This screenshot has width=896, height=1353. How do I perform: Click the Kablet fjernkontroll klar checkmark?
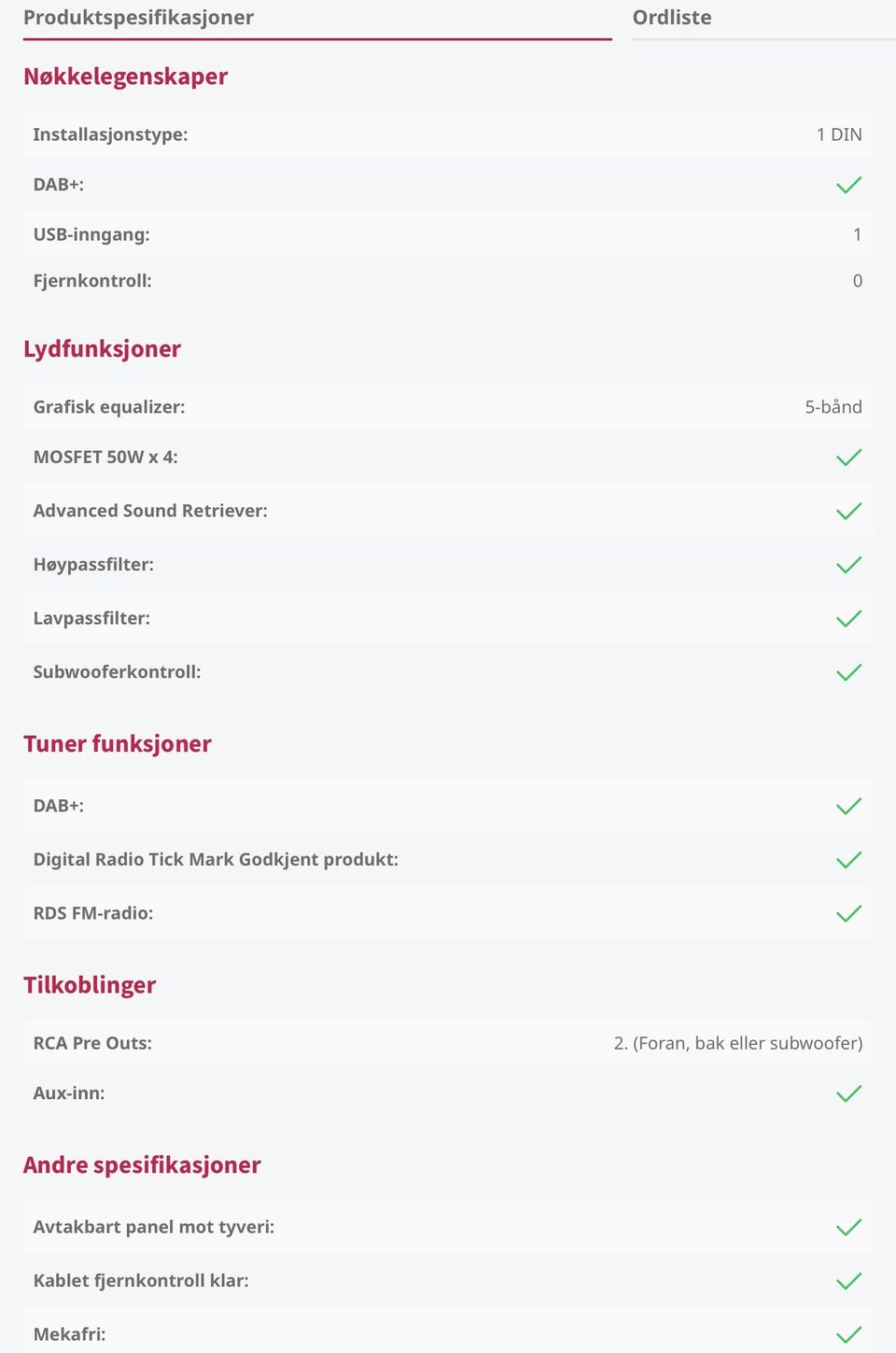[x=848, y=1281]
